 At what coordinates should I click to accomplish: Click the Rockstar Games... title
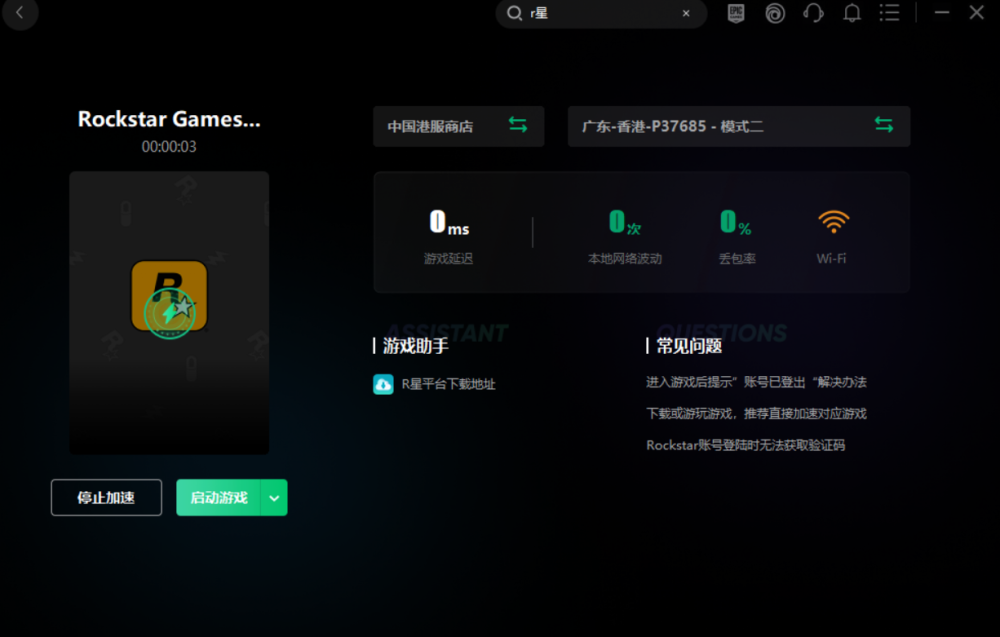point(169,119)
